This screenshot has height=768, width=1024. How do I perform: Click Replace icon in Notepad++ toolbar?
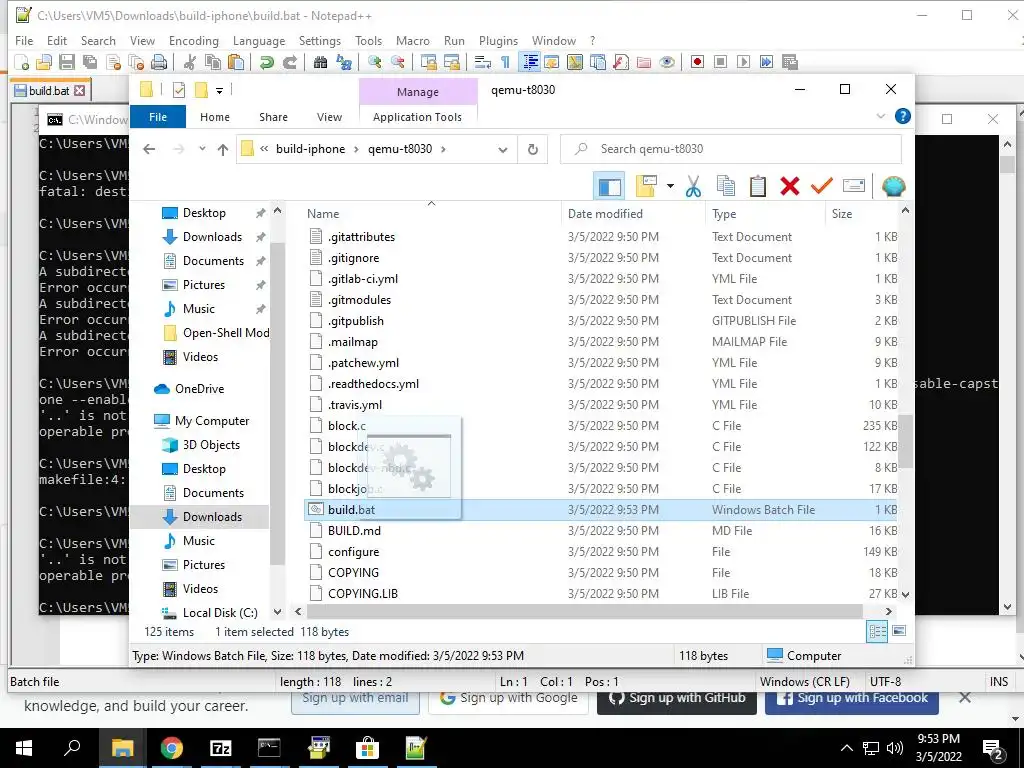coord(344,62)
